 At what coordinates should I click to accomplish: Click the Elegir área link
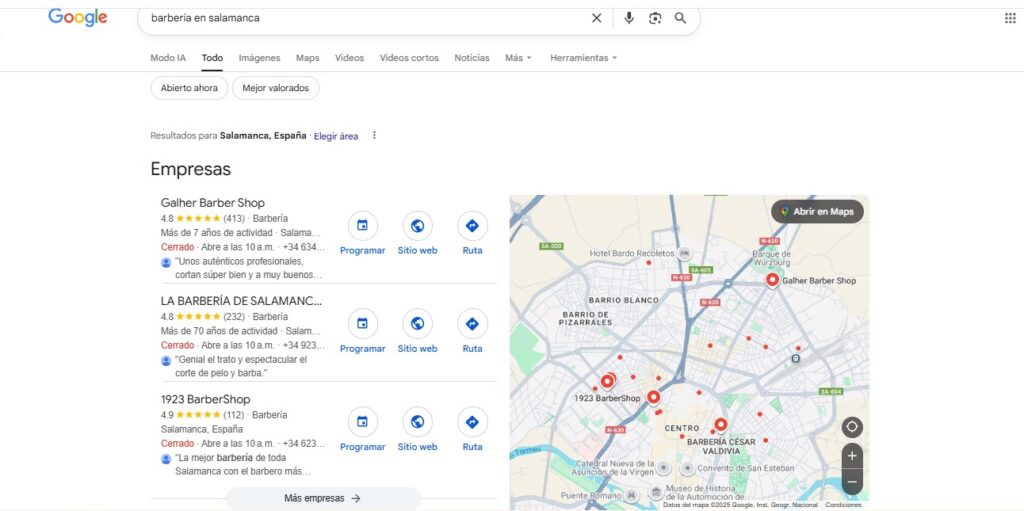pos(336,136)
